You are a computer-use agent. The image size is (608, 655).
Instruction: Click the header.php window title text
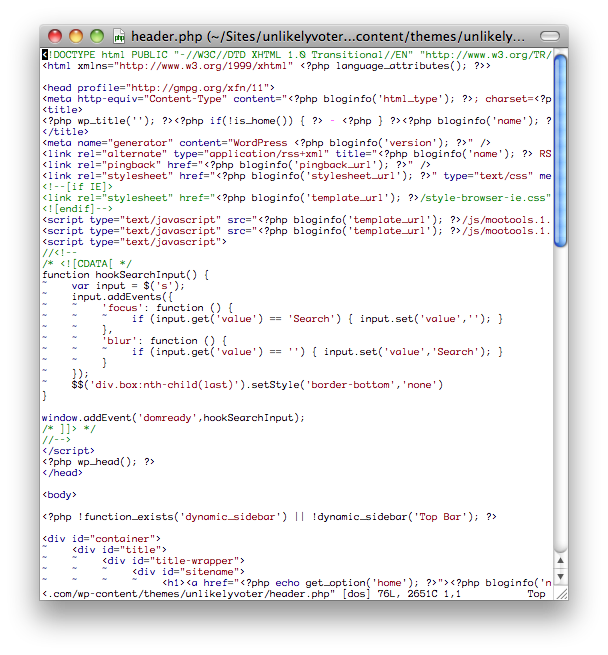(x=328, y=36)
